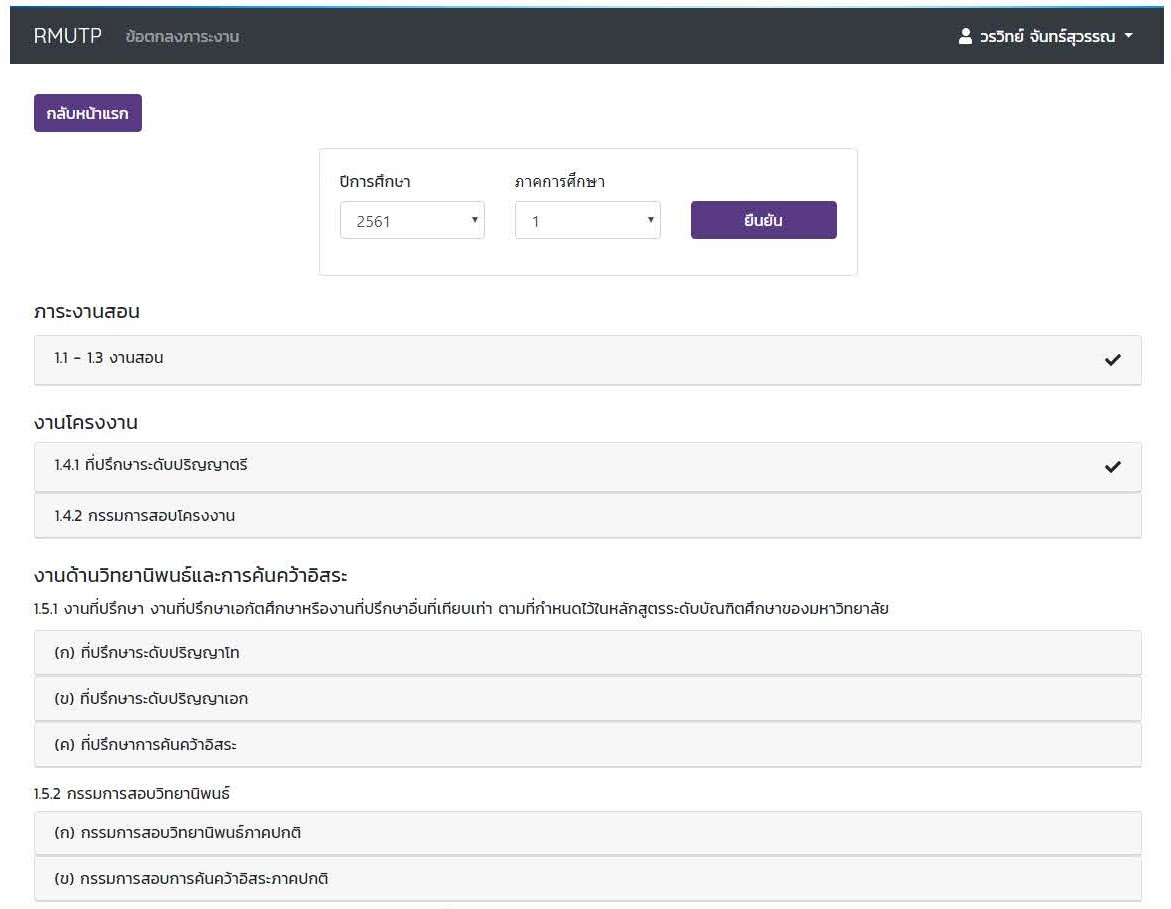Click the user profile icon in navbar

point(965,37)
